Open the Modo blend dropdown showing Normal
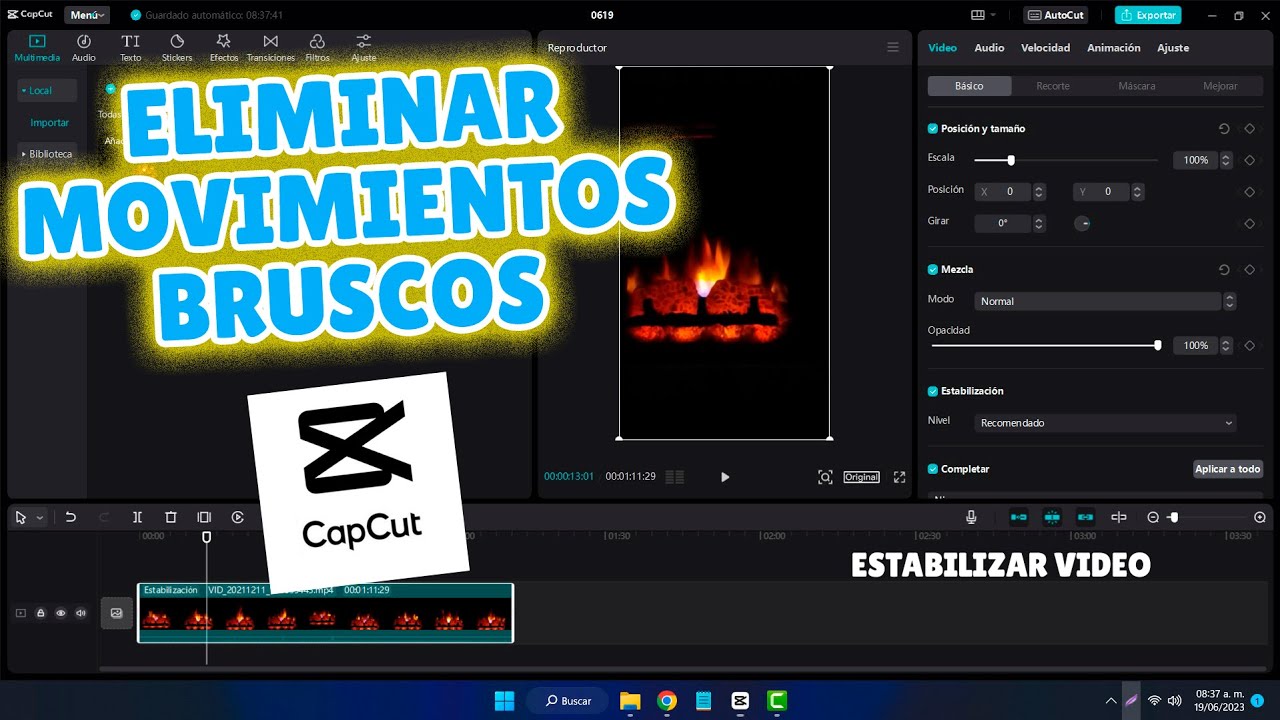 [1105, 301]
